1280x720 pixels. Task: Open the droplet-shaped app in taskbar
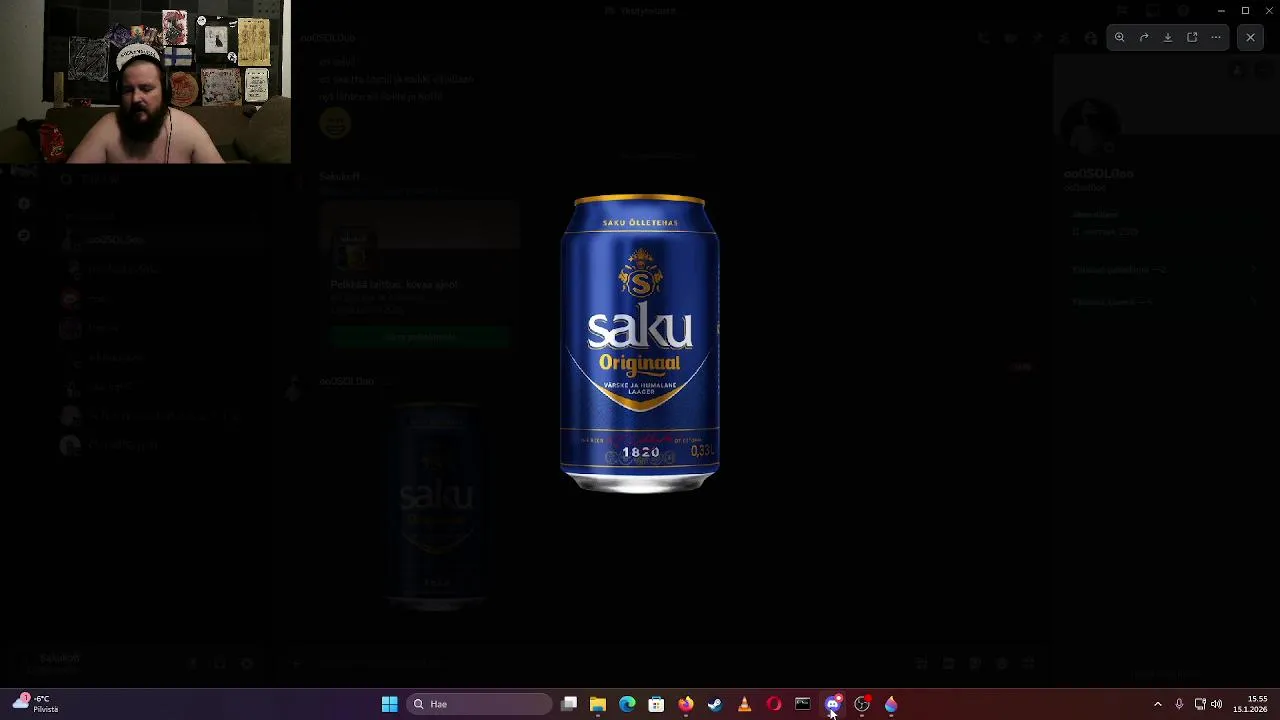[891, 704]
